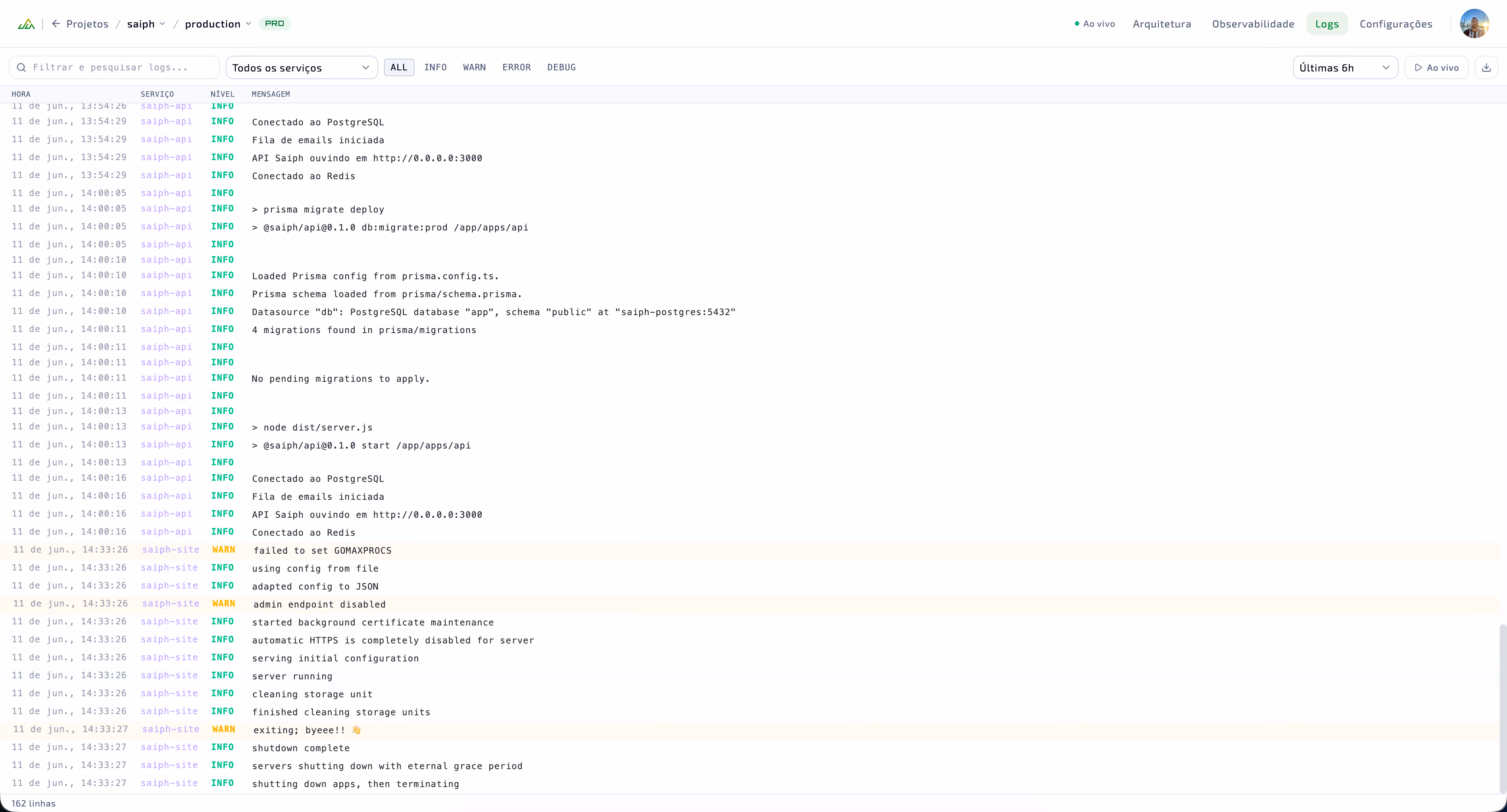Start live tailing with Ao vivo button
Viewport: 1507px width, 812px height.
(1436, 68)
